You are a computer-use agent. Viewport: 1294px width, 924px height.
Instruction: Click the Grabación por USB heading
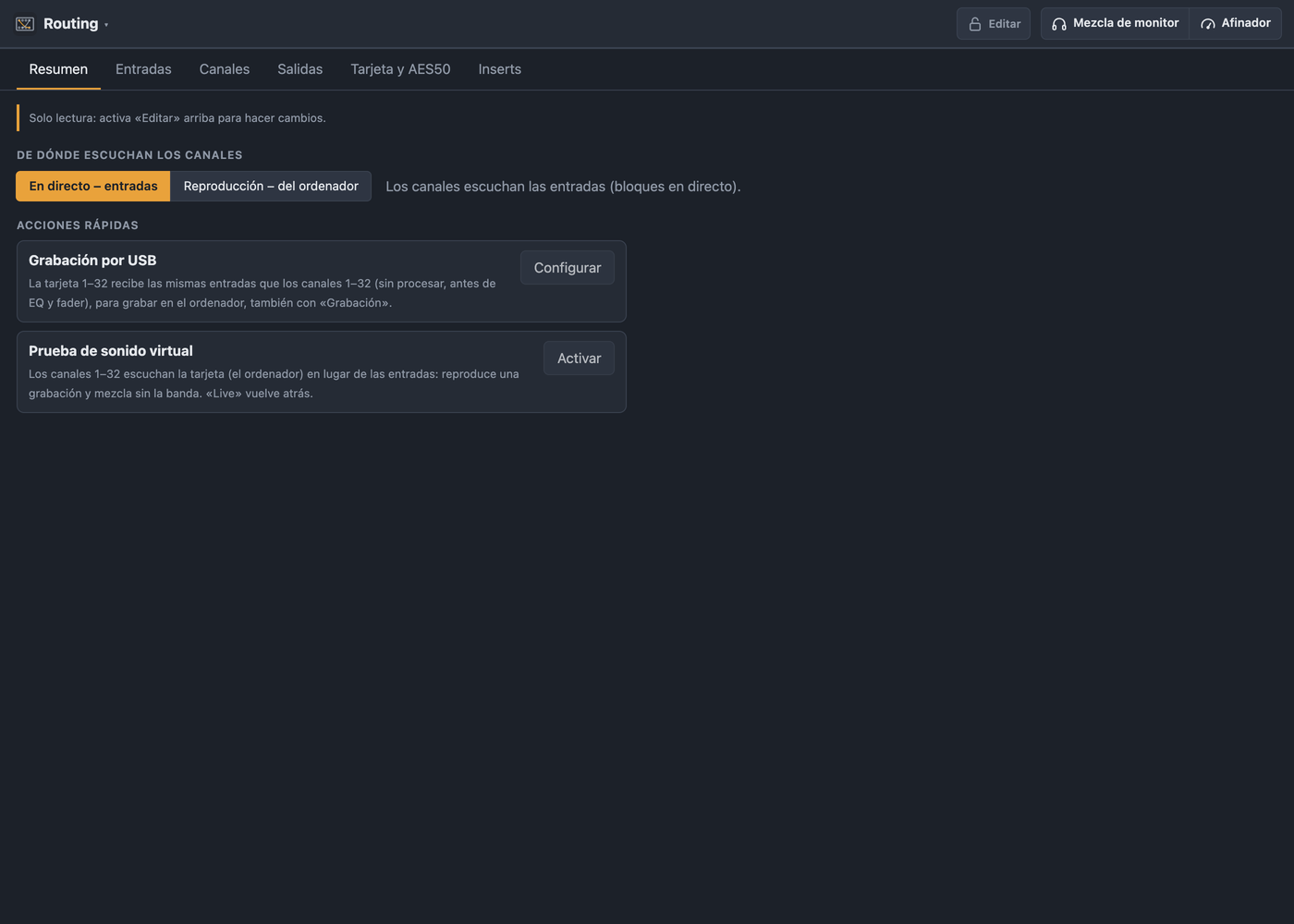(x=92, y=261)
